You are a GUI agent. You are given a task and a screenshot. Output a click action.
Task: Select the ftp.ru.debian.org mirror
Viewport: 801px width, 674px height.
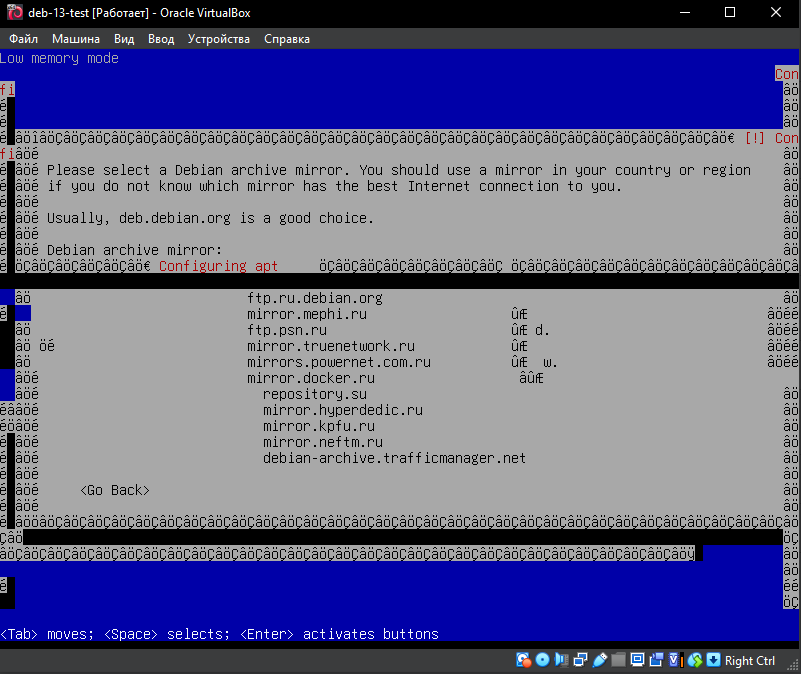[315, 298]
